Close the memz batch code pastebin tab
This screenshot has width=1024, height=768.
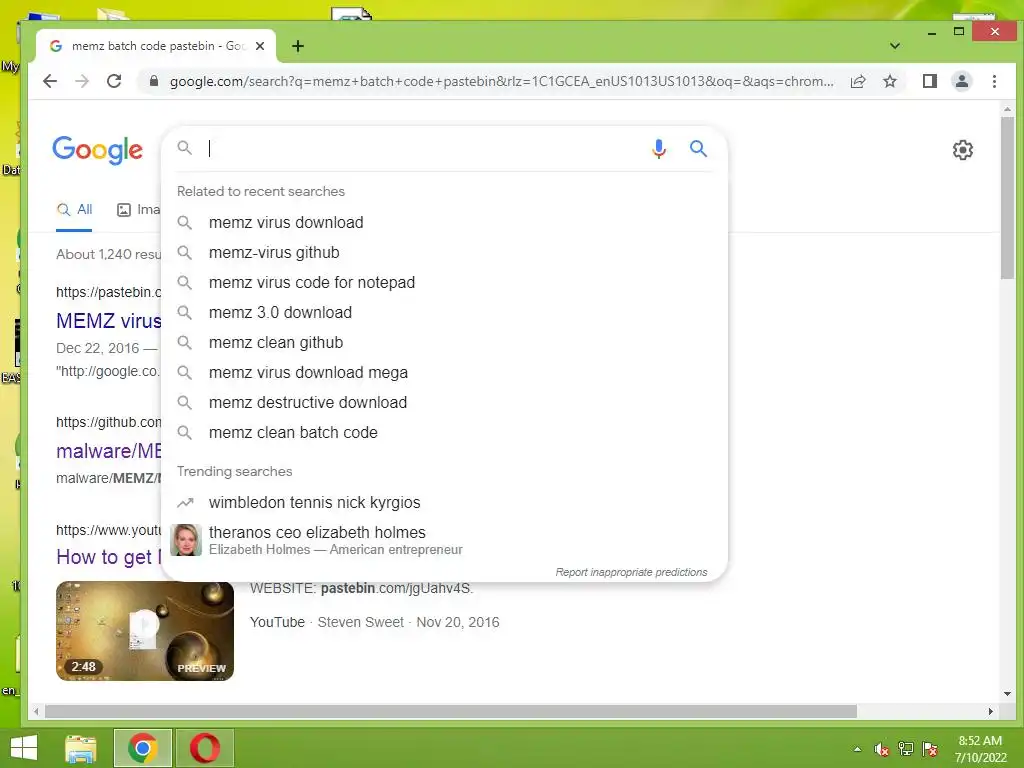pyautogui.click(x=260, y=46)
